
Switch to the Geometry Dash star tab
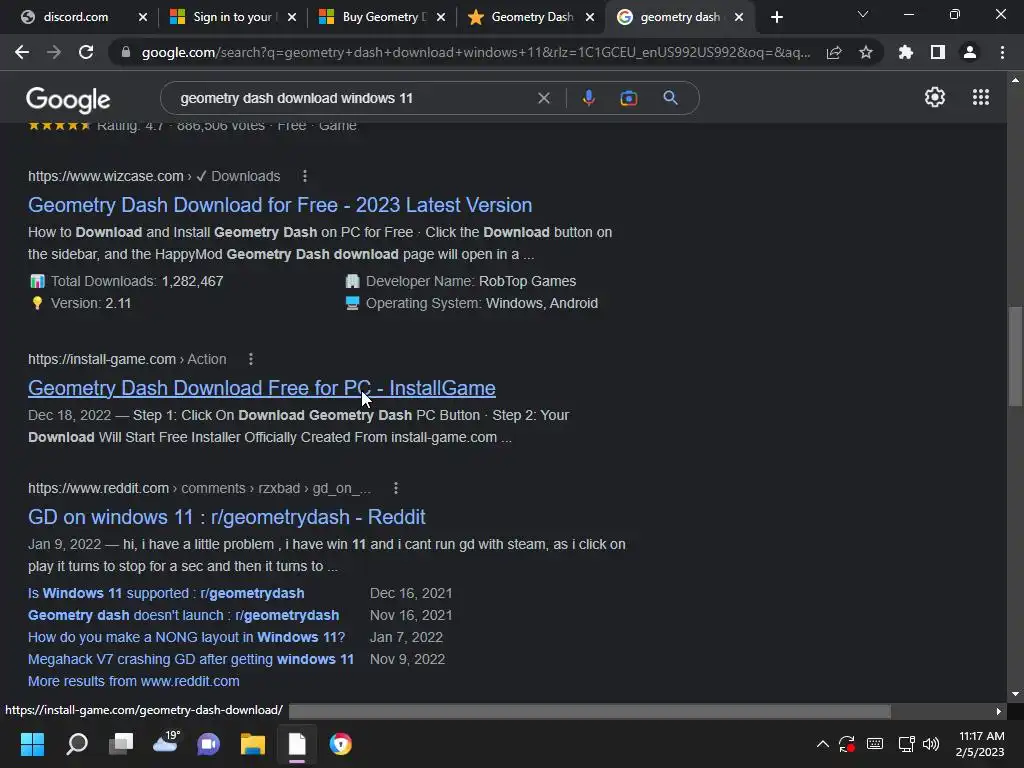(x=531, y=17)
